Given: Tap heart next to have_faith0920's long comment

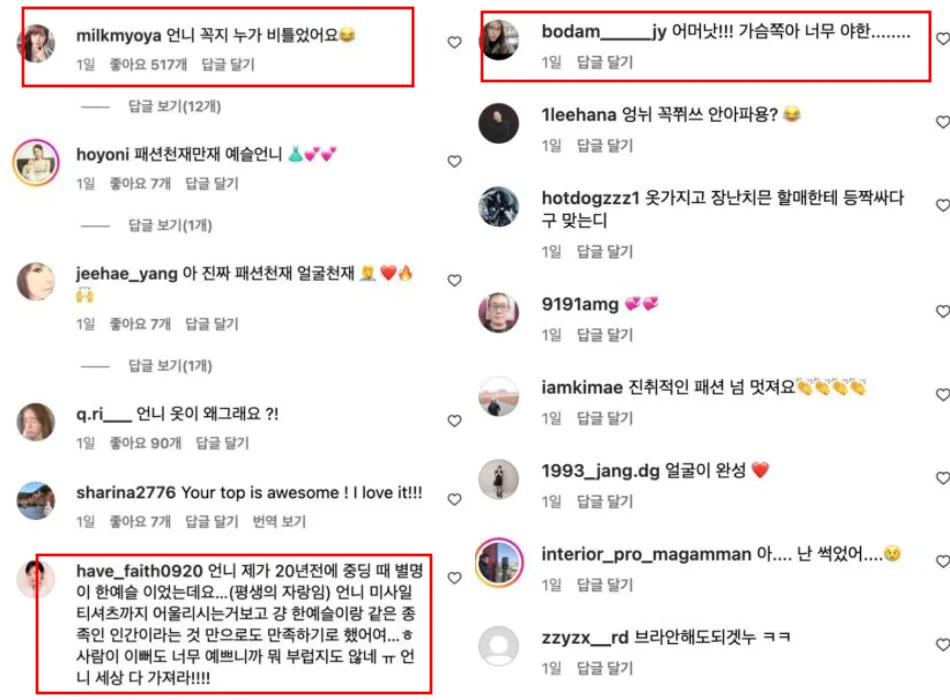Looking at the screenshot, I should [454, 578].
